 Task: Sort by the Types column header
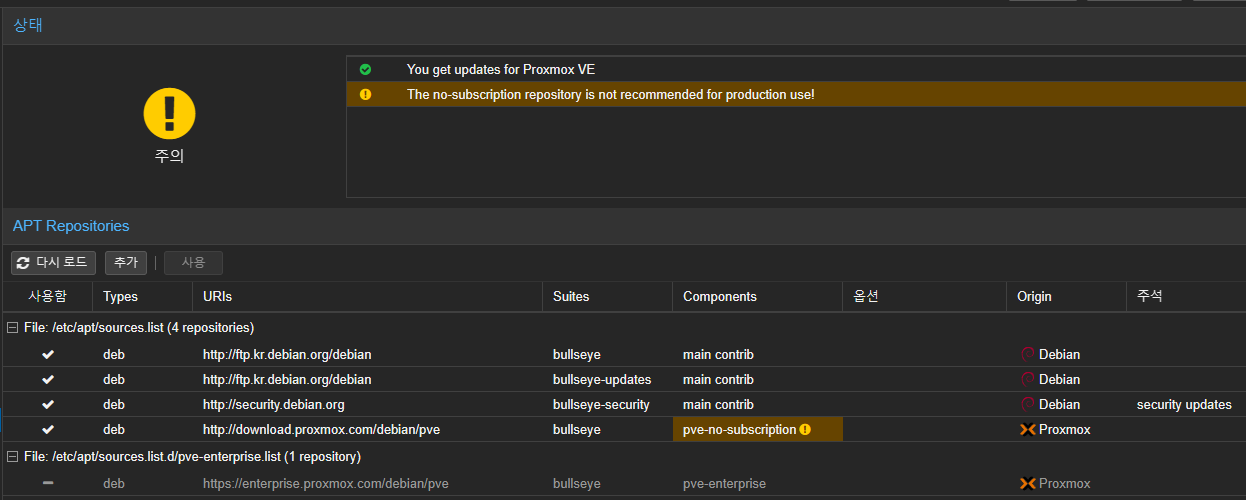[142, 297]
